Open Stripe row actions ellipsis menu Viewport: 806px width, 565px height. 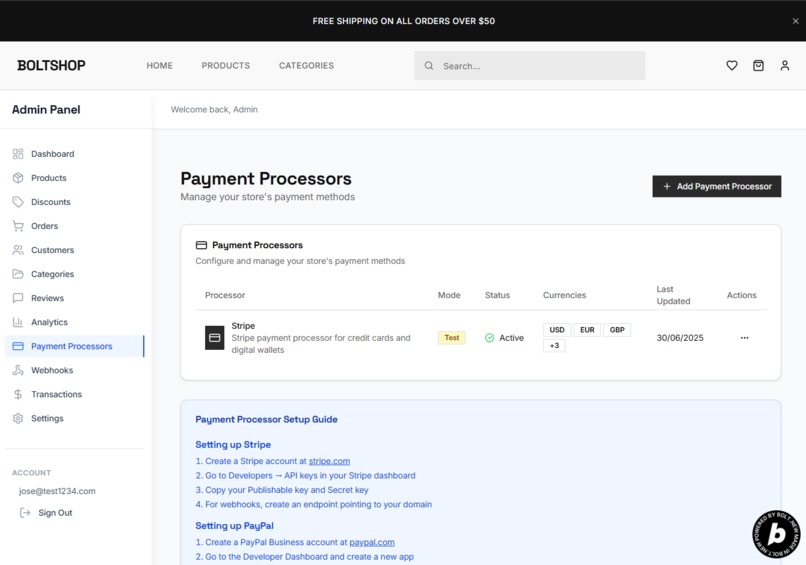pyautogui.click(x=744, y=338)
